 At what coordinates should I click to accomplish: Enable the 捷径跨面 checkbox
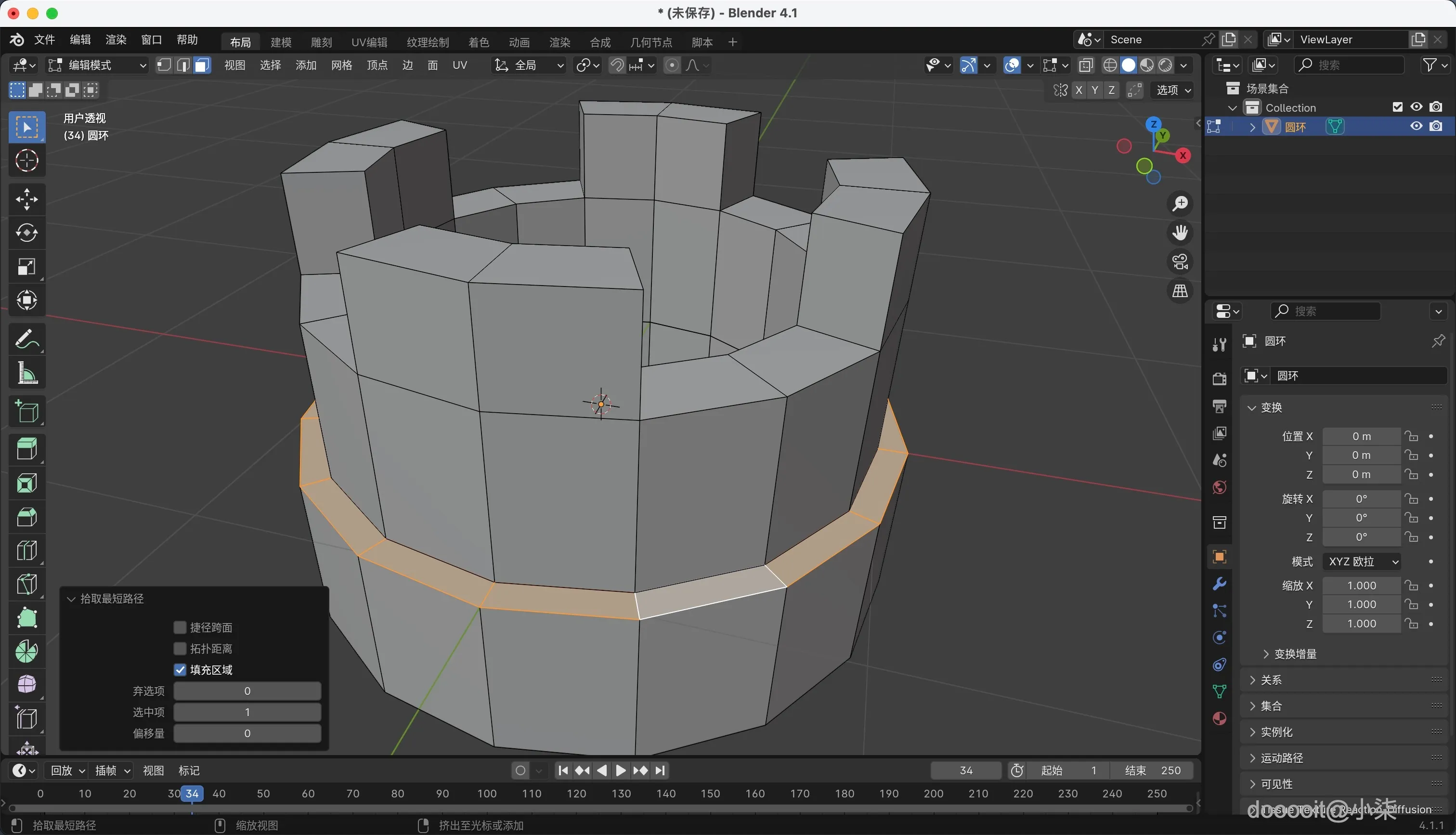click(x=180, y=627)
